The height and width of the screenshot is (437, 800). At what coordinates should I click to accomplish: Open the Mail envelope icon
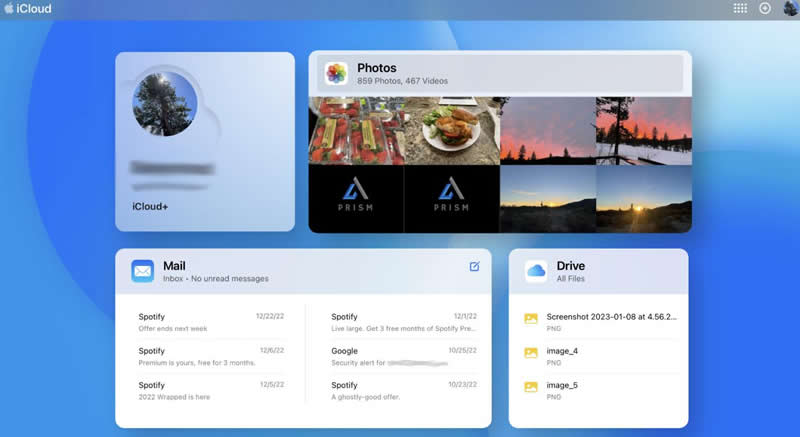pyautogui.click(x=142, y=271)
